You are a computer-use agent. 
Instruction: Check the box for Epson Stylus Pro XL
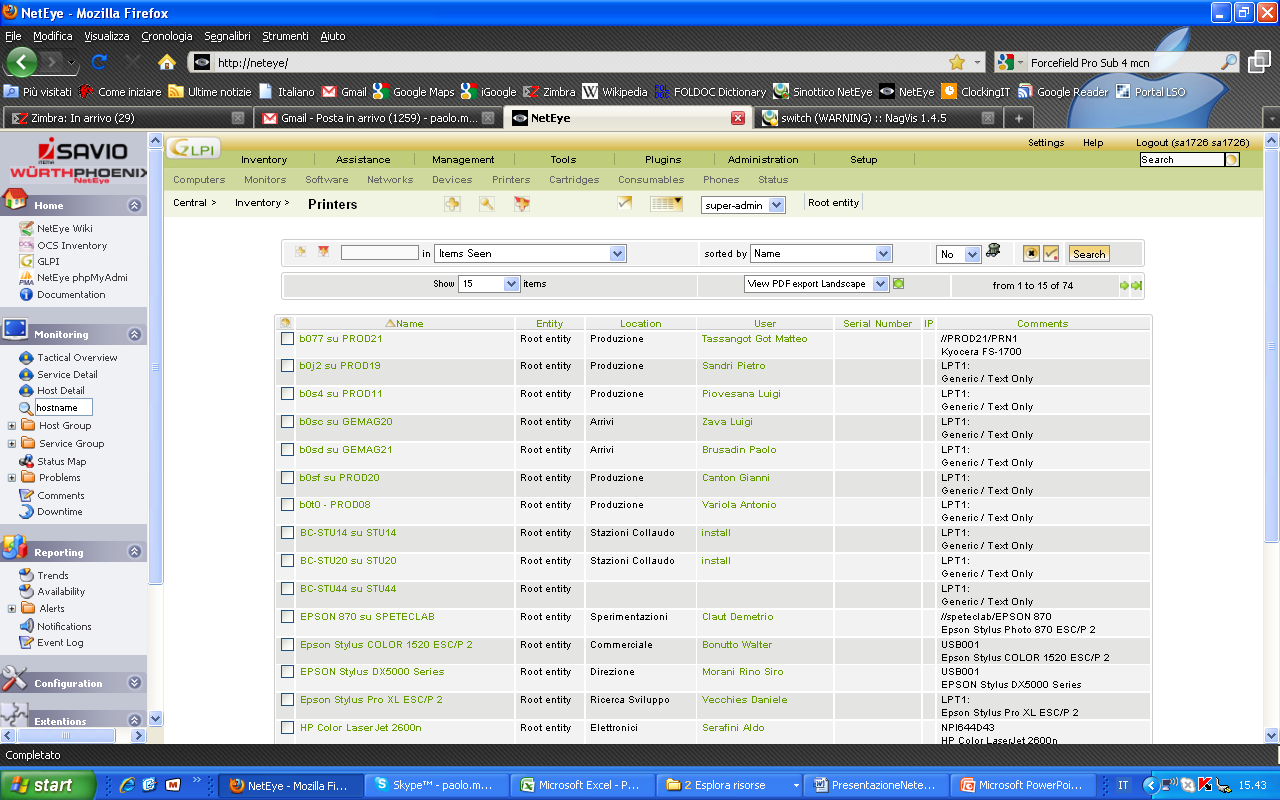tap(288, 700)
